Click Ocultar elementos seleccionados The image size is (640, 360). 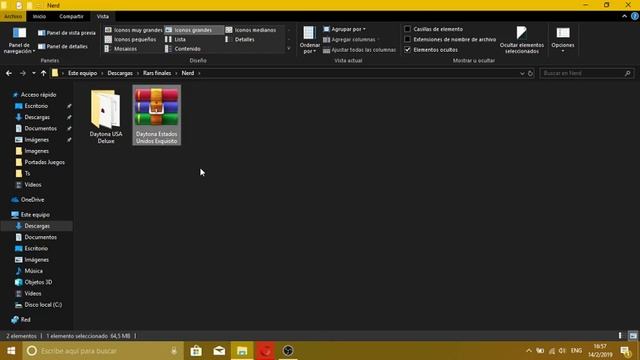(x=522, y=40)
